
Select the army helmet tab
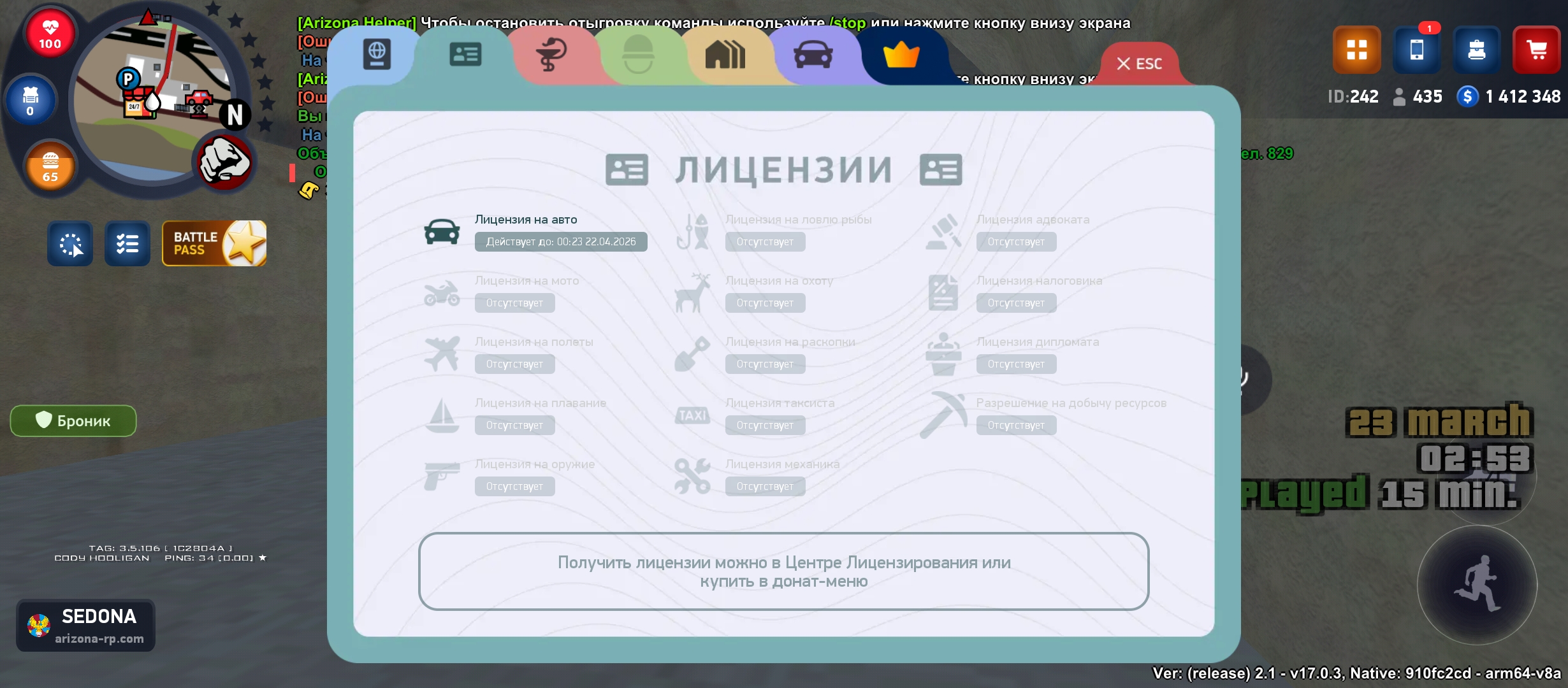(x=637, y=55)
